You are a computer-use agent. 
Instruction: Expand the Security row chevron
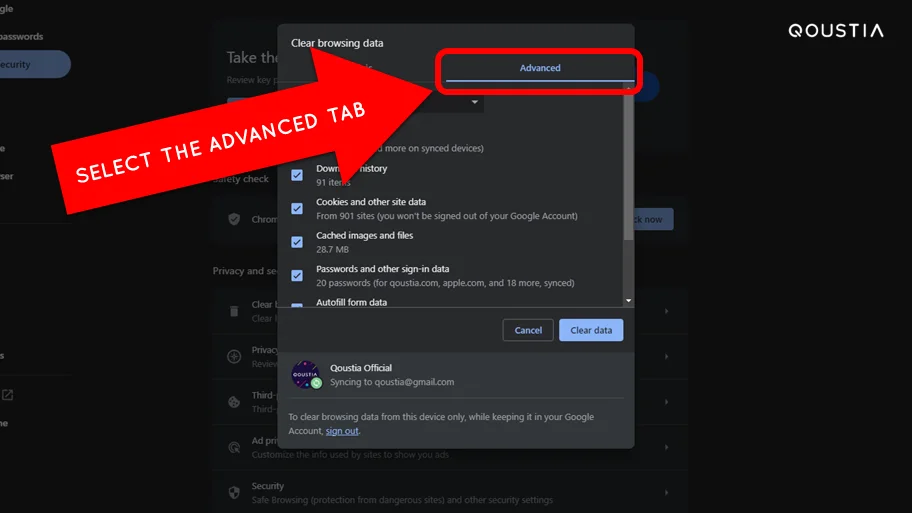667,493
